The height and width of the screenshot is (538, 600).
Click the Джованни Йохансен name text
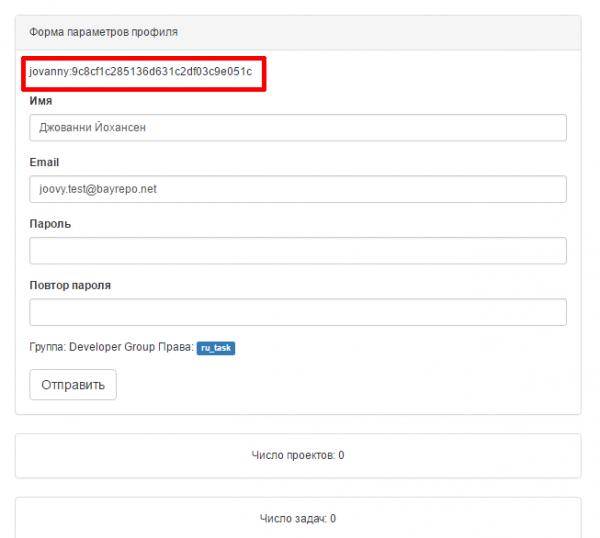(x=93, y=127)
